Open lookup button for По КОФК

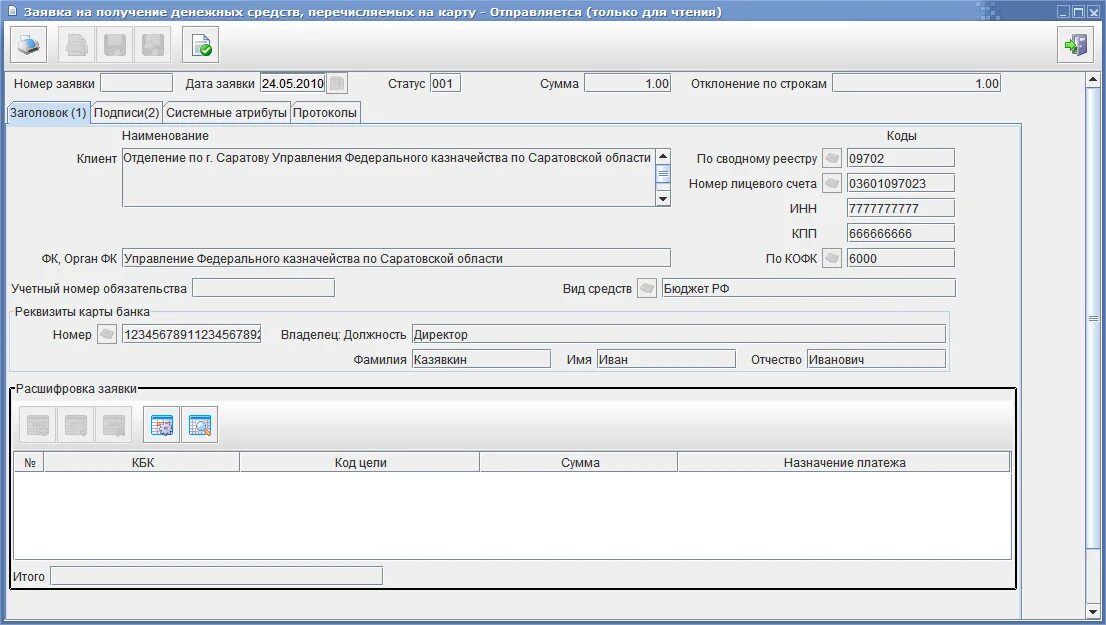(832, 258)
